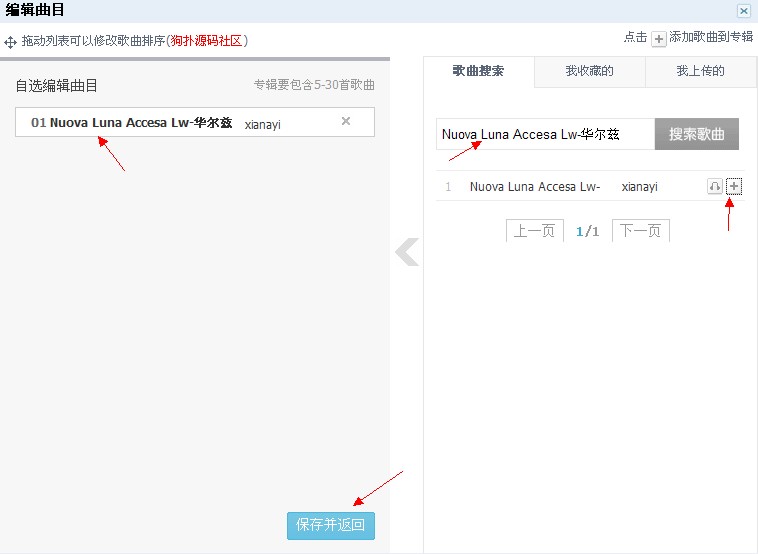Click artist xianayi in the search result row

(x=640, y=187)
